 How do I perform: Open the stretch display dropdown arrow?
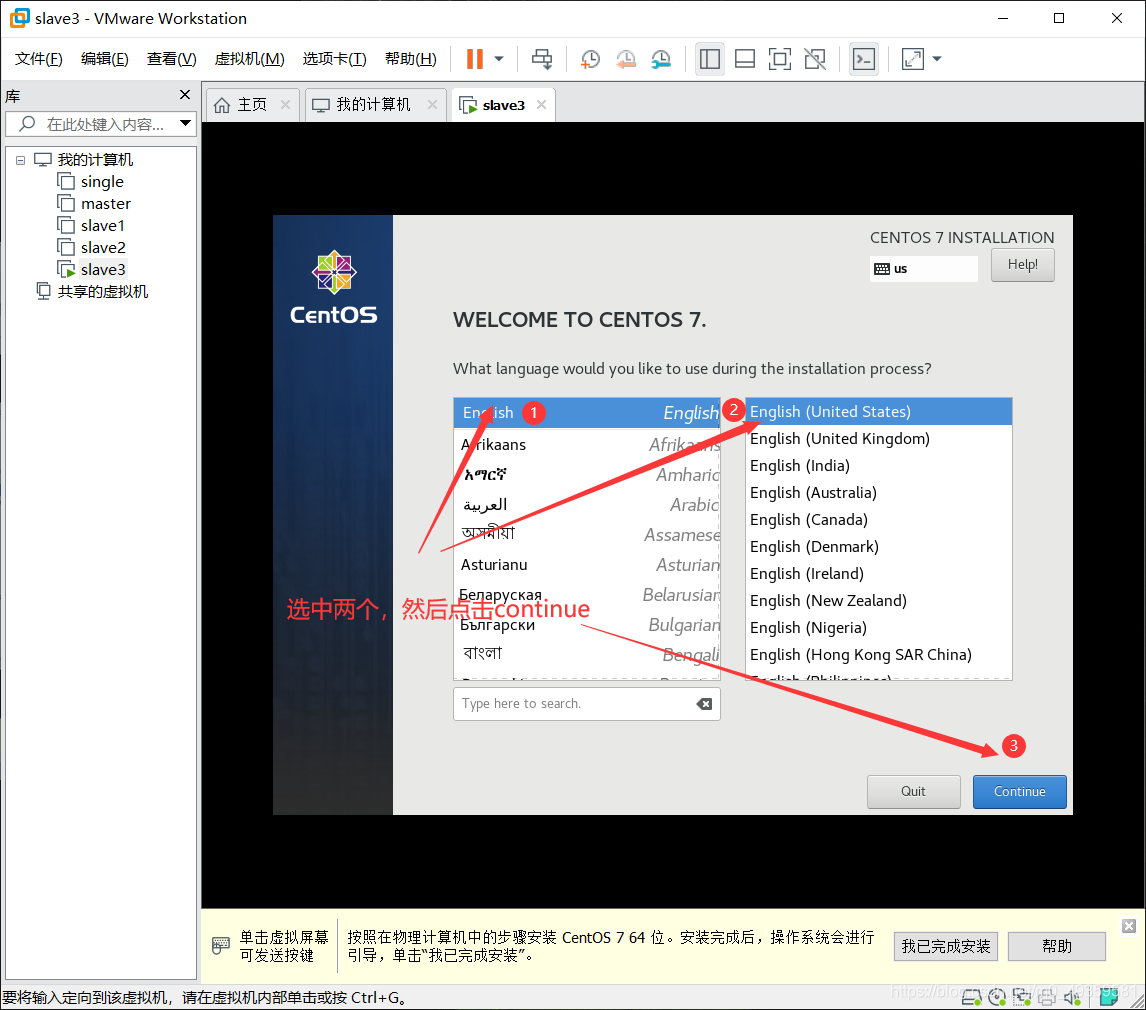[937, 58]
